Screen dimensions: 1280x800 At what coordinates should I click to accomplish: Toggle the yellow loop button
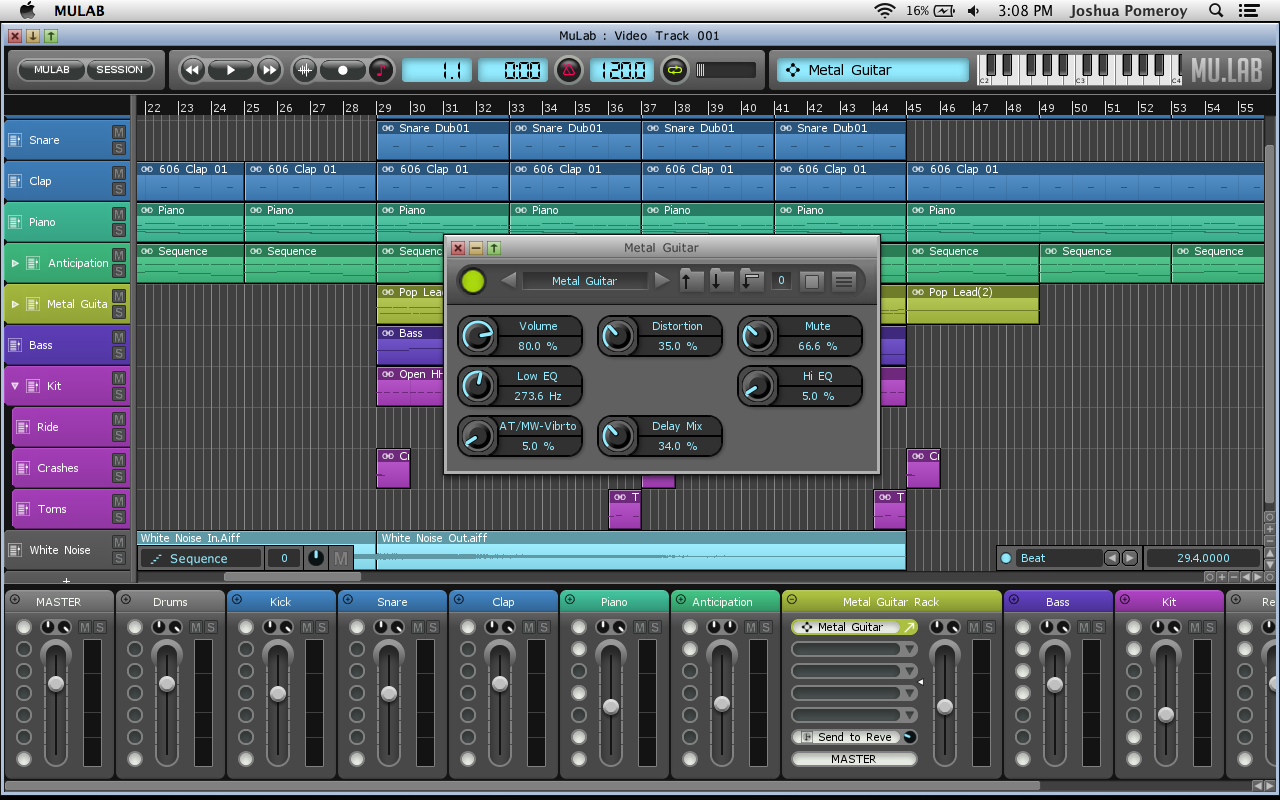coord(675,70)
